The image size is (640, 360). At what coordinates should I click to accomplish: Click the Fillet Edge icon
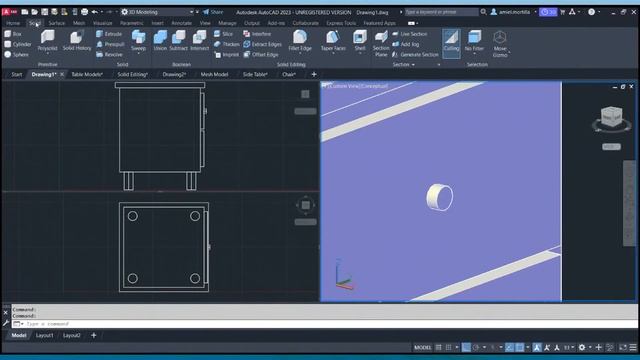300,37
